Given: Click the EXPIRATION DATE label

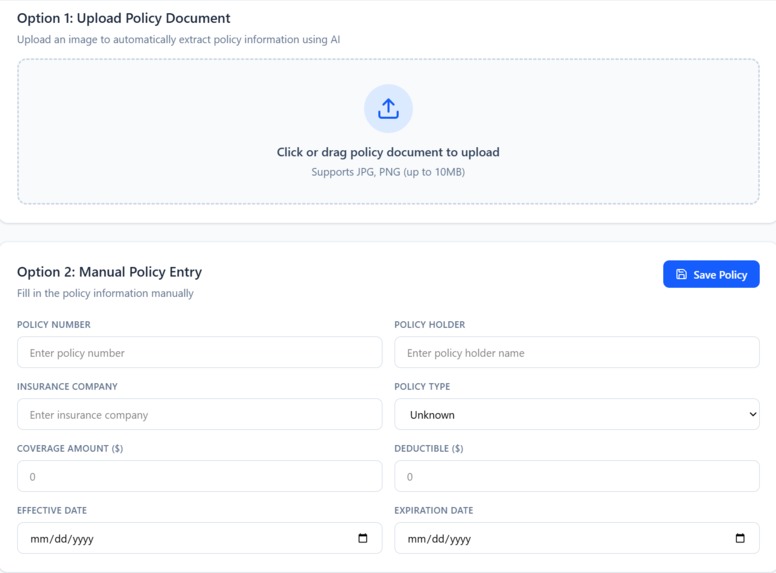Looking at the screenshot, I should tap(434, 510).
